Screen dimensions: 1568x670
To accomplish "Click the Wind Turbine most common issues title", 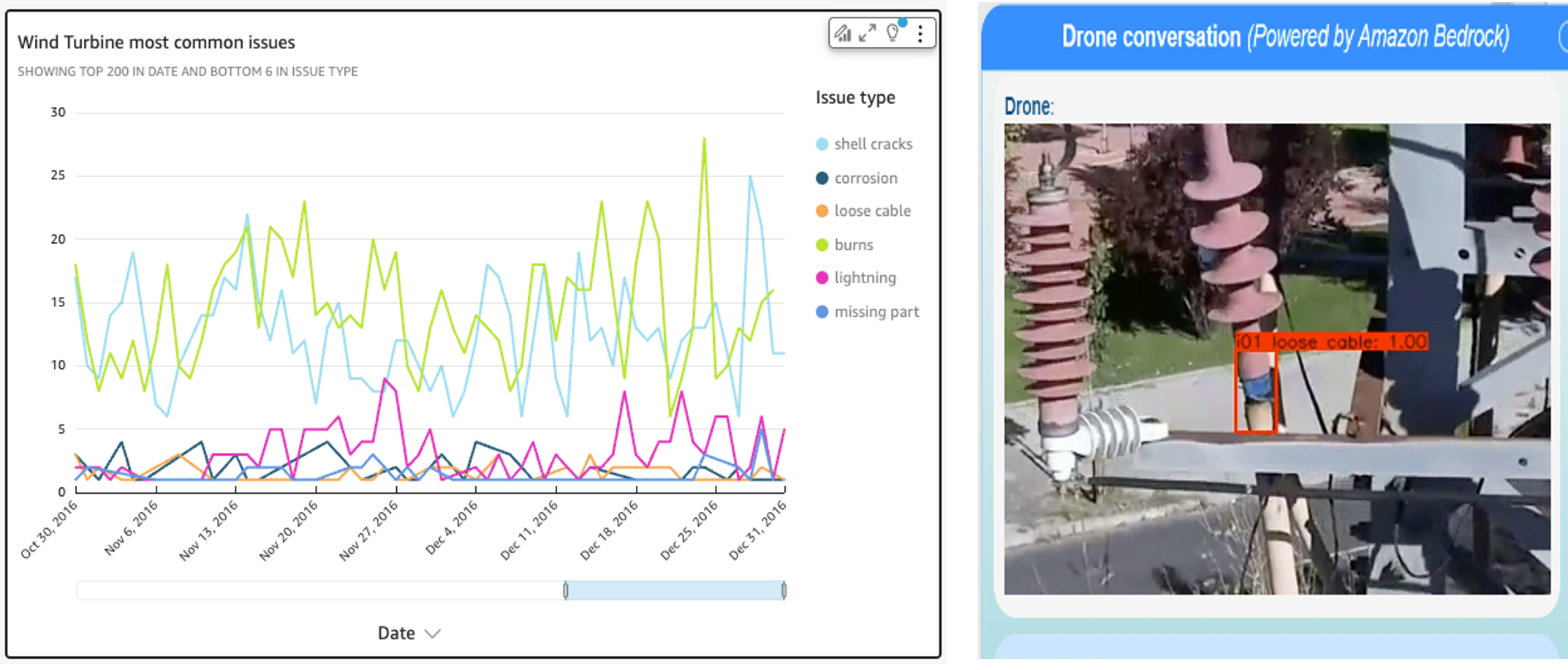I will (155, 42).
